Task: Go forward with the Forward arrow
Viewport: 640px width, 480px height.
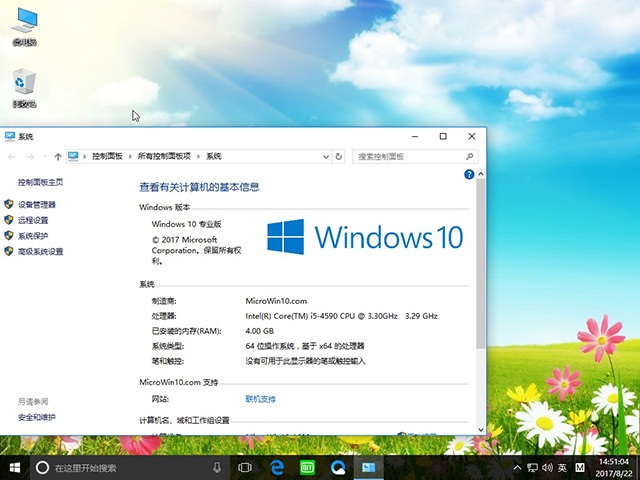Action: (30, 157)
